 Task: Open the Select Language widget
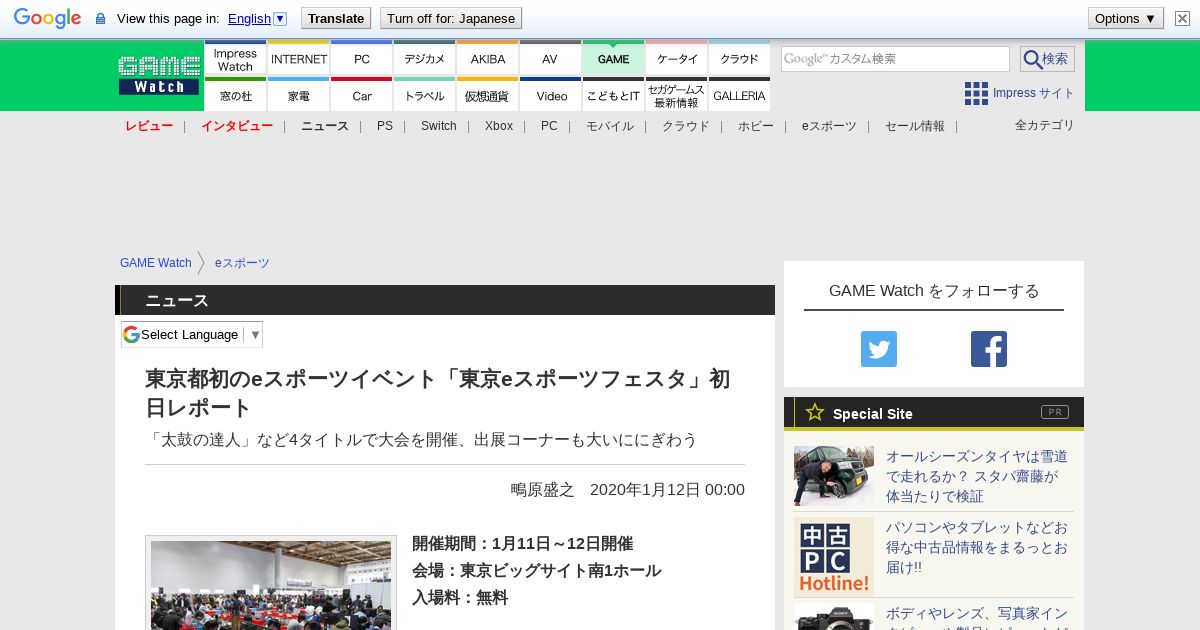click(x=192, y=334)
